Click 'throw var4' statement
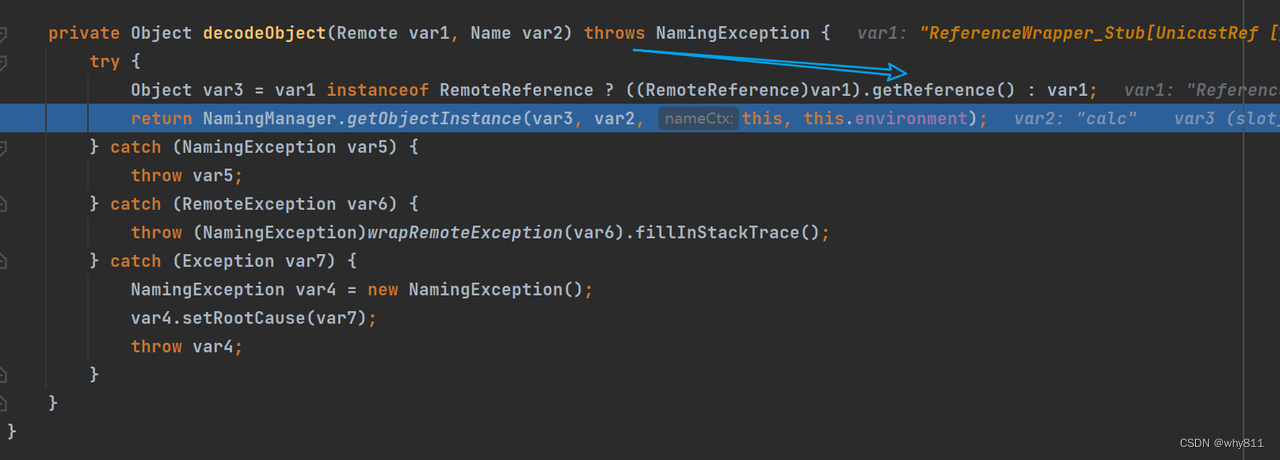 coord(187,346)
